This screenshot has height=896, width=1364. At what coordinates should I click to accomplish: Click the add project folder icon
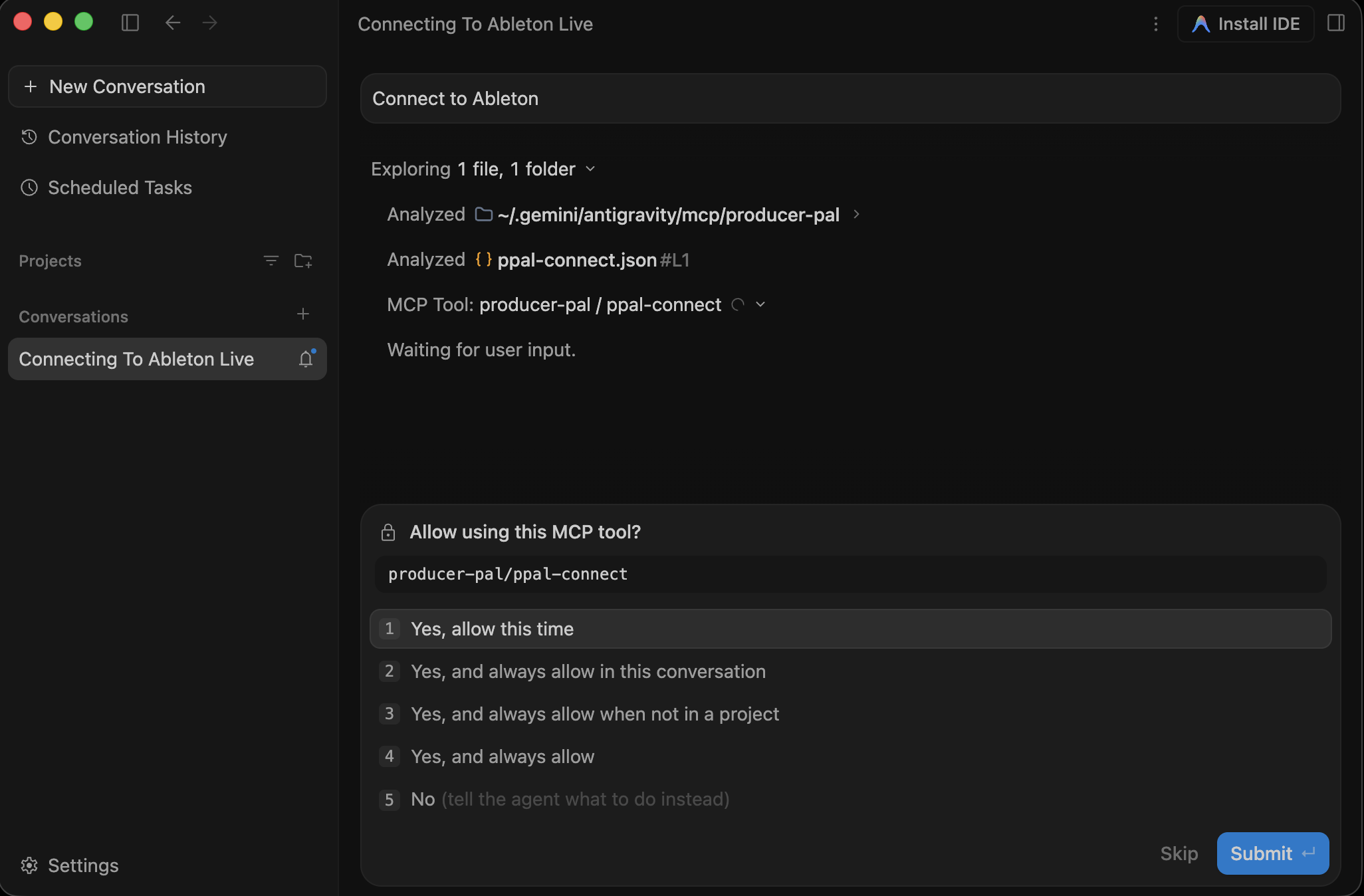click(303, 261)
